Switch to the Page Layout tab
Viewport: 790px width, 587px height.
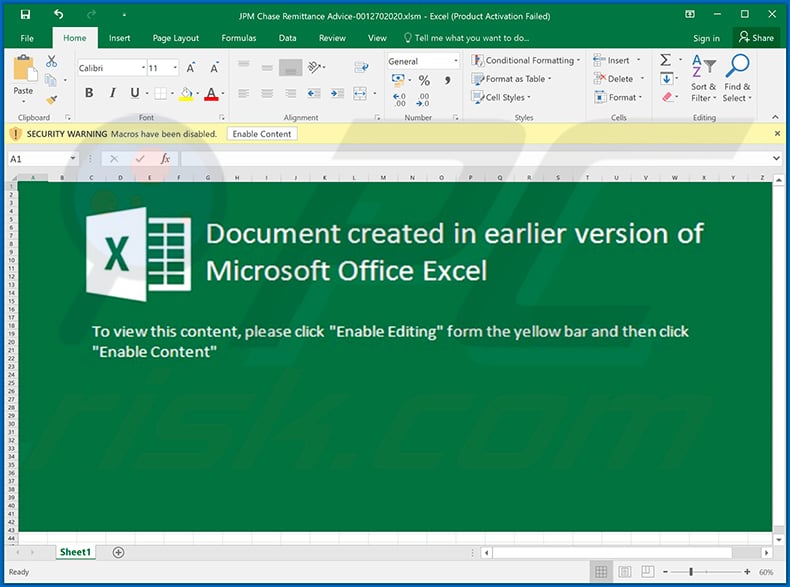pos(176,38)
